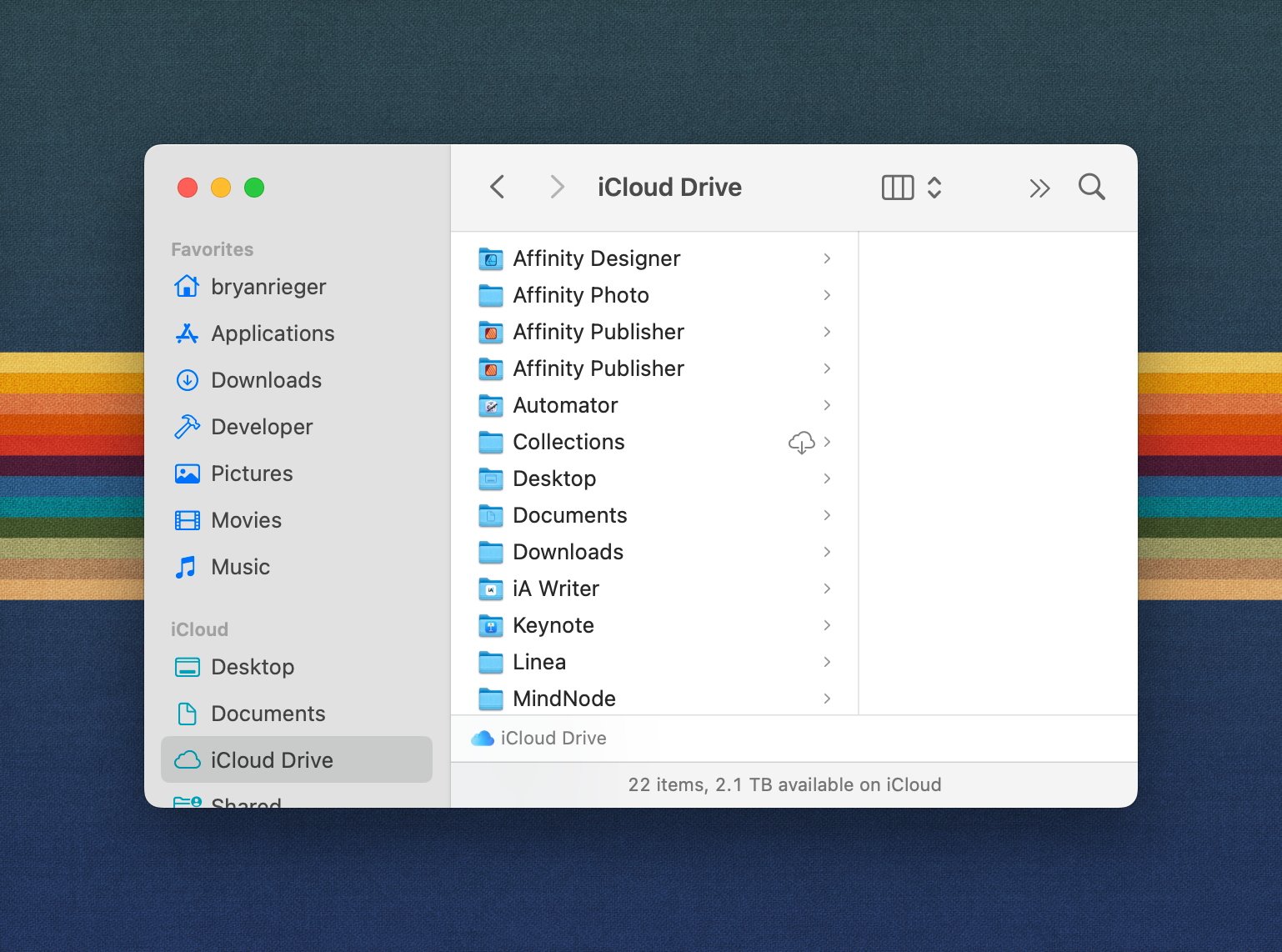Expand Affinity Photo with its chevron
The image size is (1282, 952).
click(827, 295)
